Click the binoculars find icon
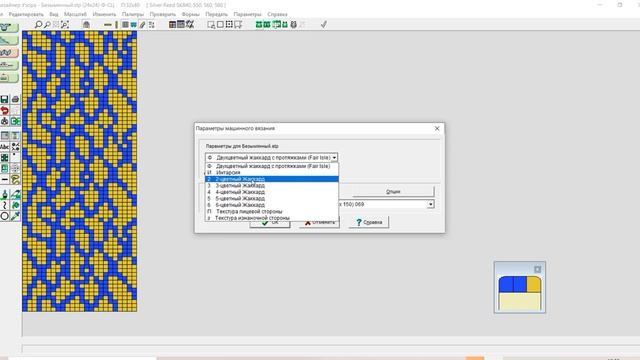The width and height of the screenshot is (640, 360). coord(4,121)
